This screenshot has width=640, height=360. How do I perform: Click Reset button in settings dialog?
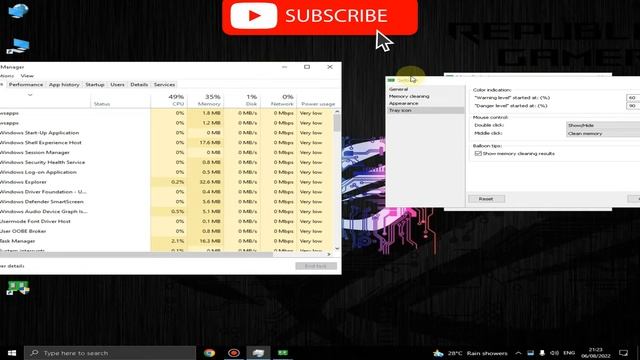pos(486,199)
